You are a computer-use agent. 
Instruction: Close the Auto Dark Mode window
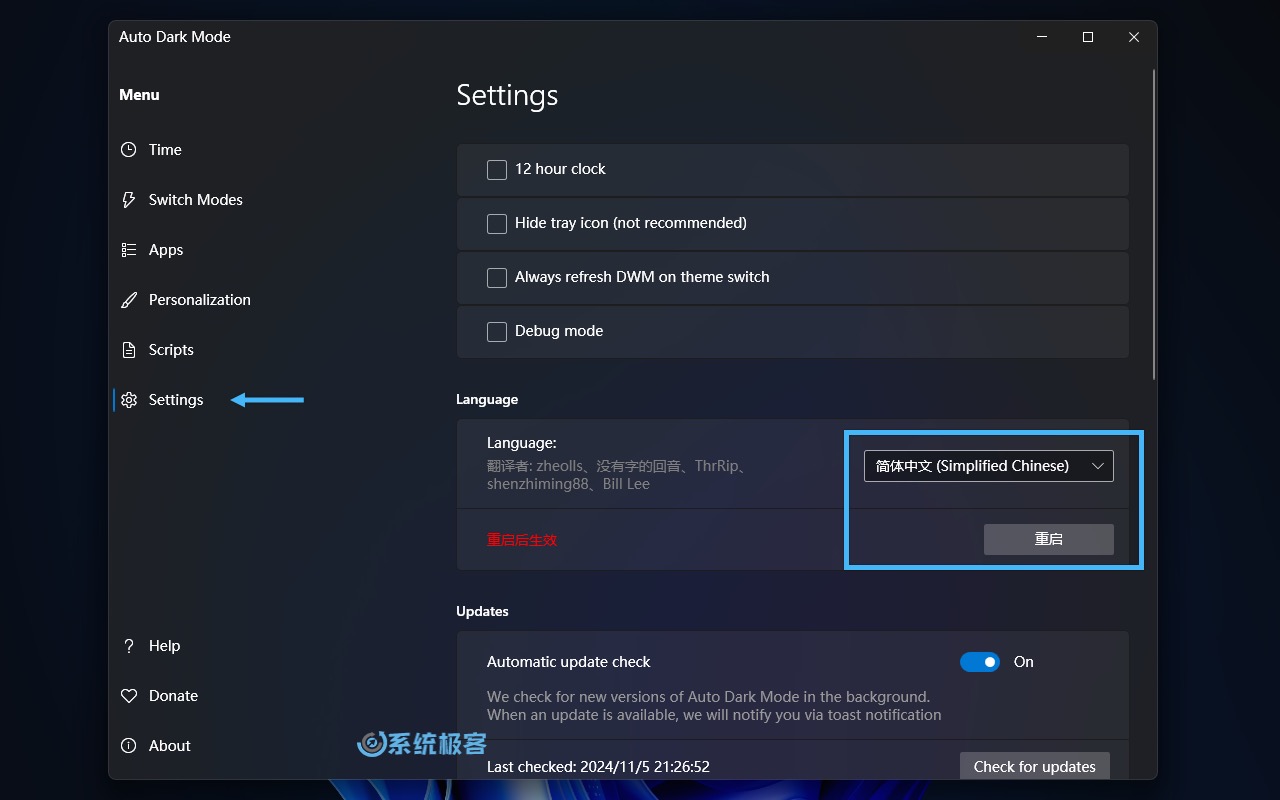click(1134, 37)
